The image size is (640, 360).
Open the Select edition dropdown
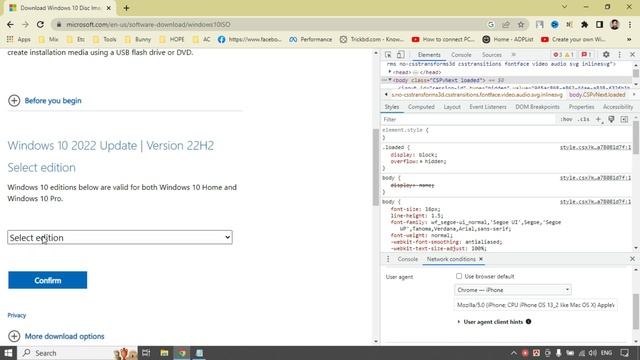click(120, 238)
